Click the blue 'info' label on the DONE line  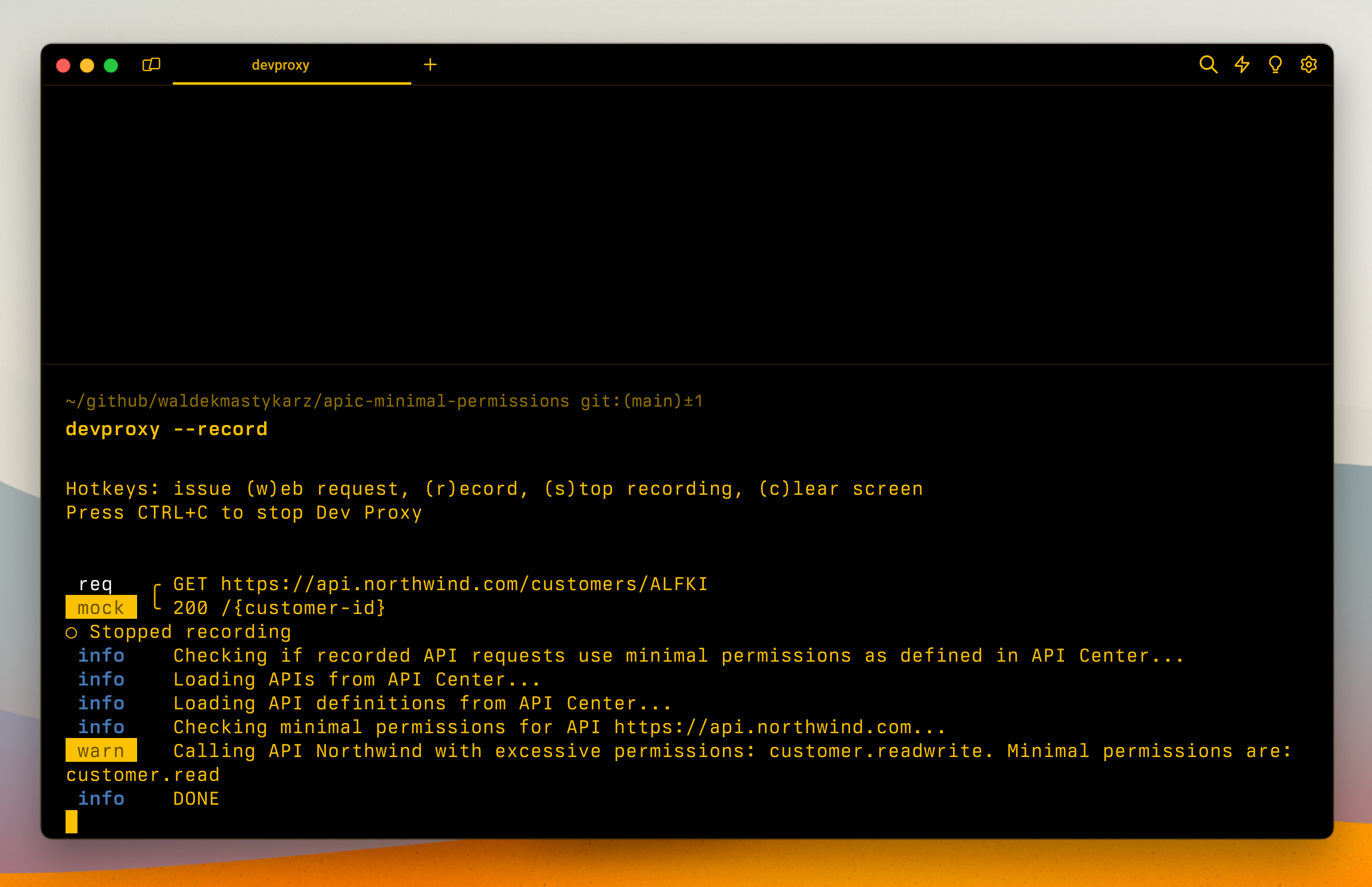[101, 798]
